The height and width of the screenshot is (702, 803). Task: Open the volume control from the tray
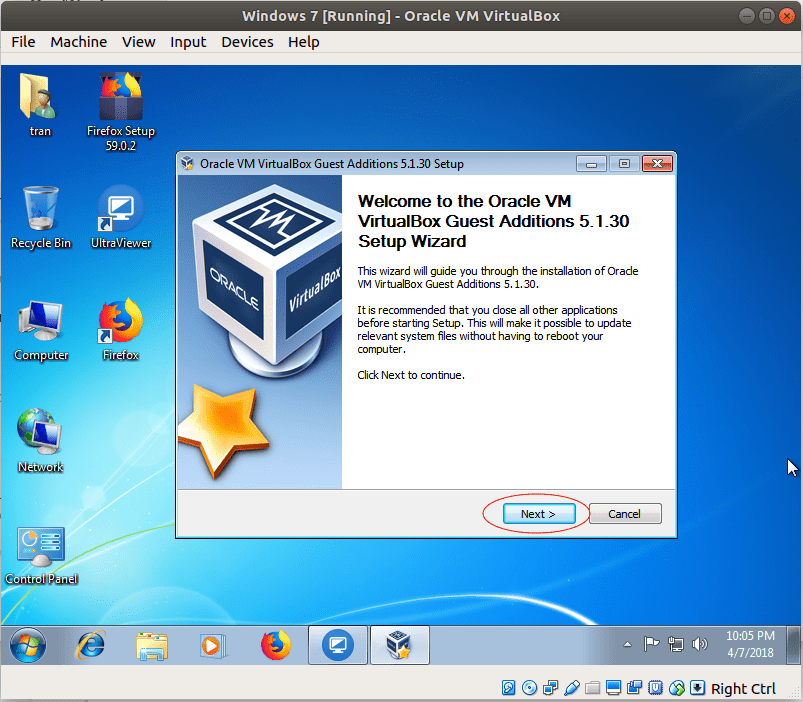[x=700, y=644]
